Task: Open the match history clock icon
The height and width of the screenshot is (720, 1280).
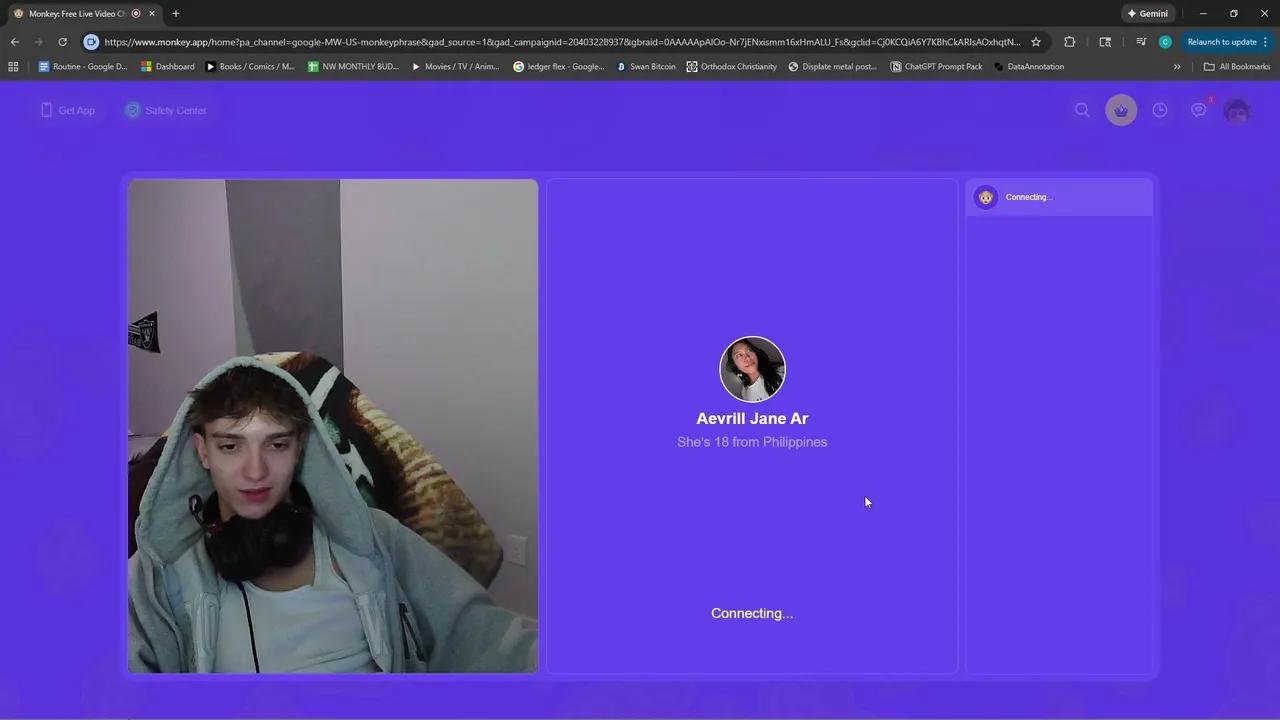Action: tap(1160, 110)
